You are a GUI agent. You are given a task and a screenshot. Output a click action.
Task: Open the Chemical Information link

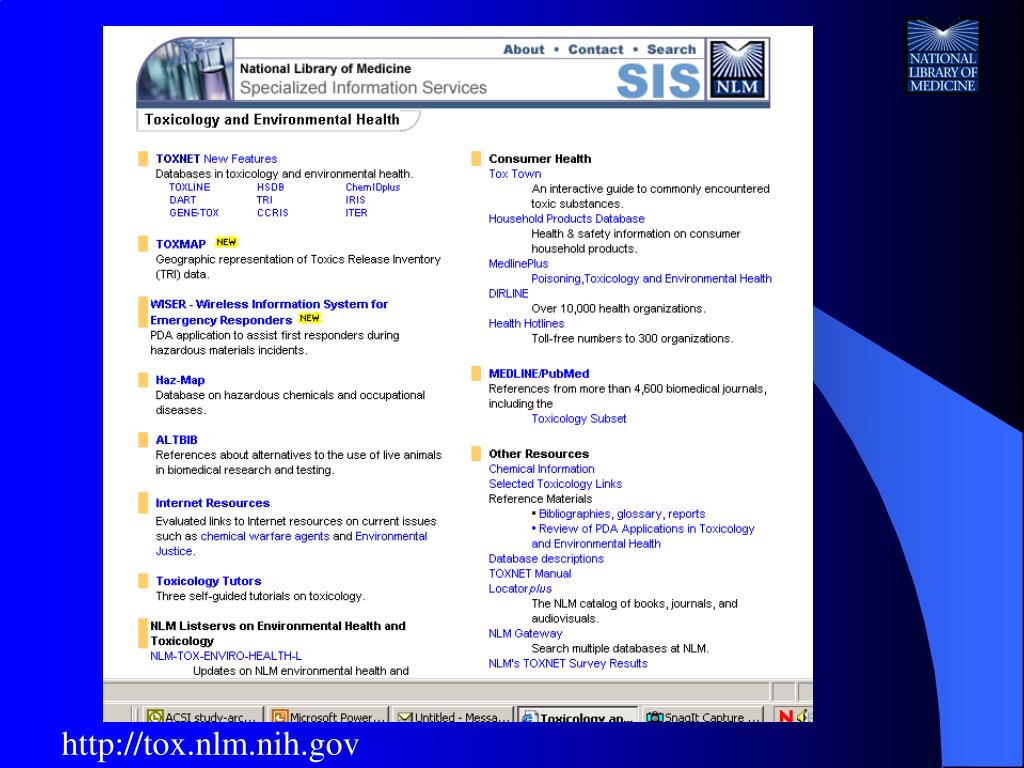pos(541,469)
